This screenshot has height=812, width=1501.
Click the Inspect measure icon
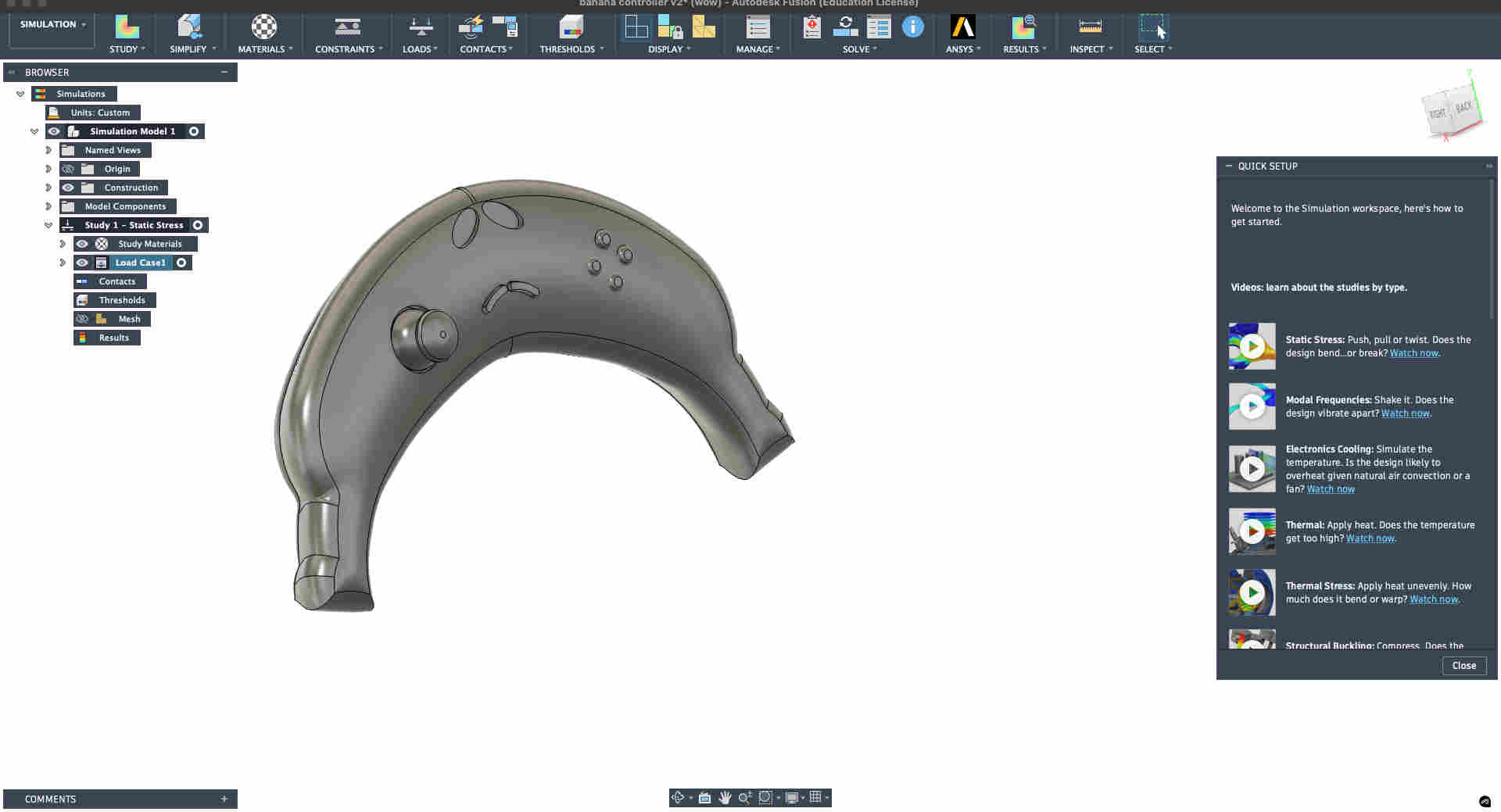1090,27
